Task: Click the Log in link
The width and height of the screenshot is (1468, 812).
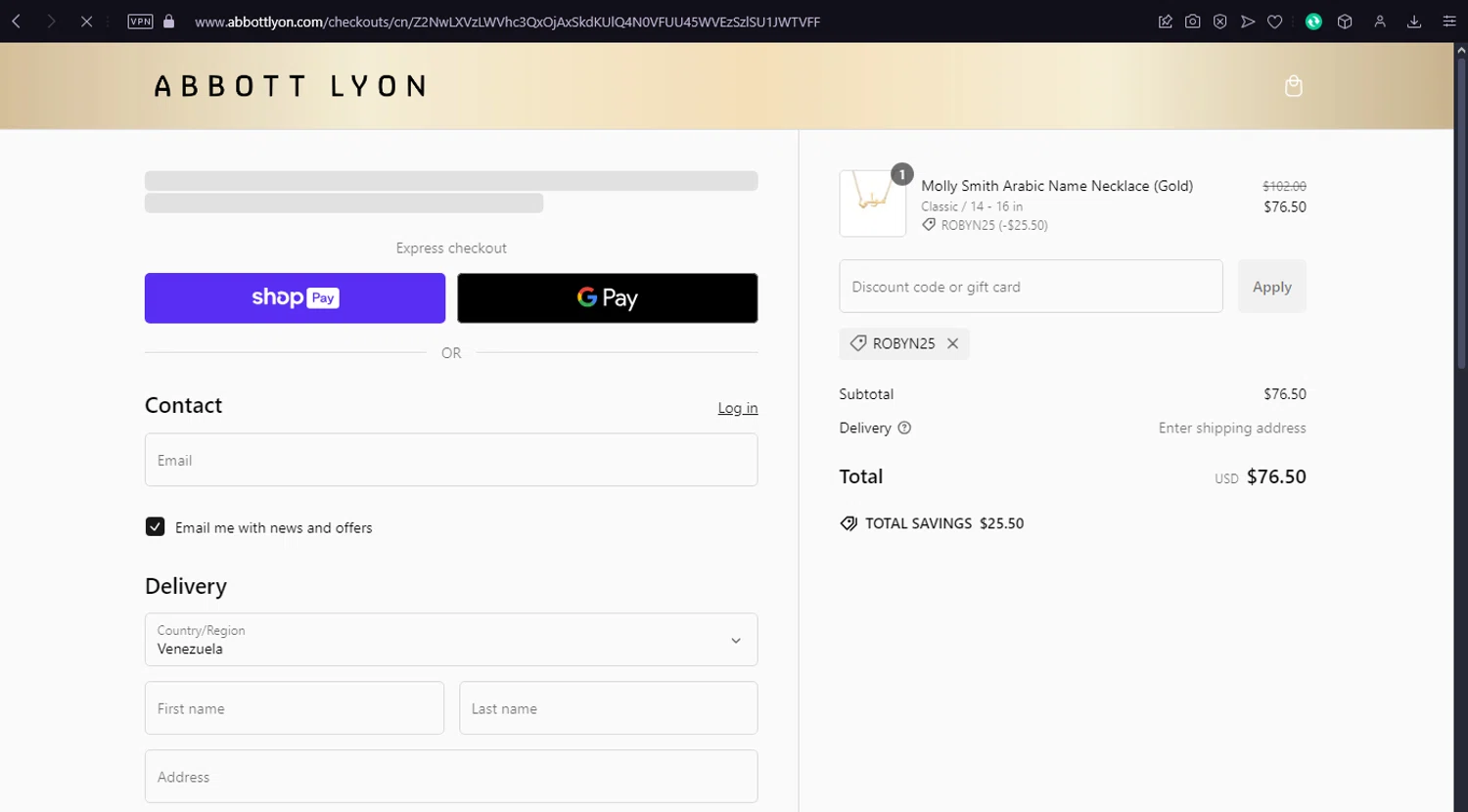Action: [738, 408]
